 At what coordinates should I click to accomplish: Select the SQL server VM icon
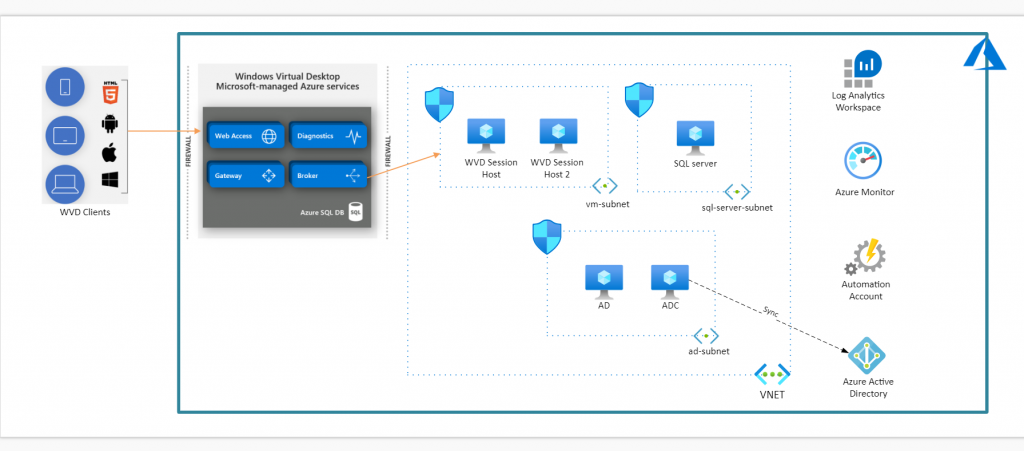tap(695, 137)
